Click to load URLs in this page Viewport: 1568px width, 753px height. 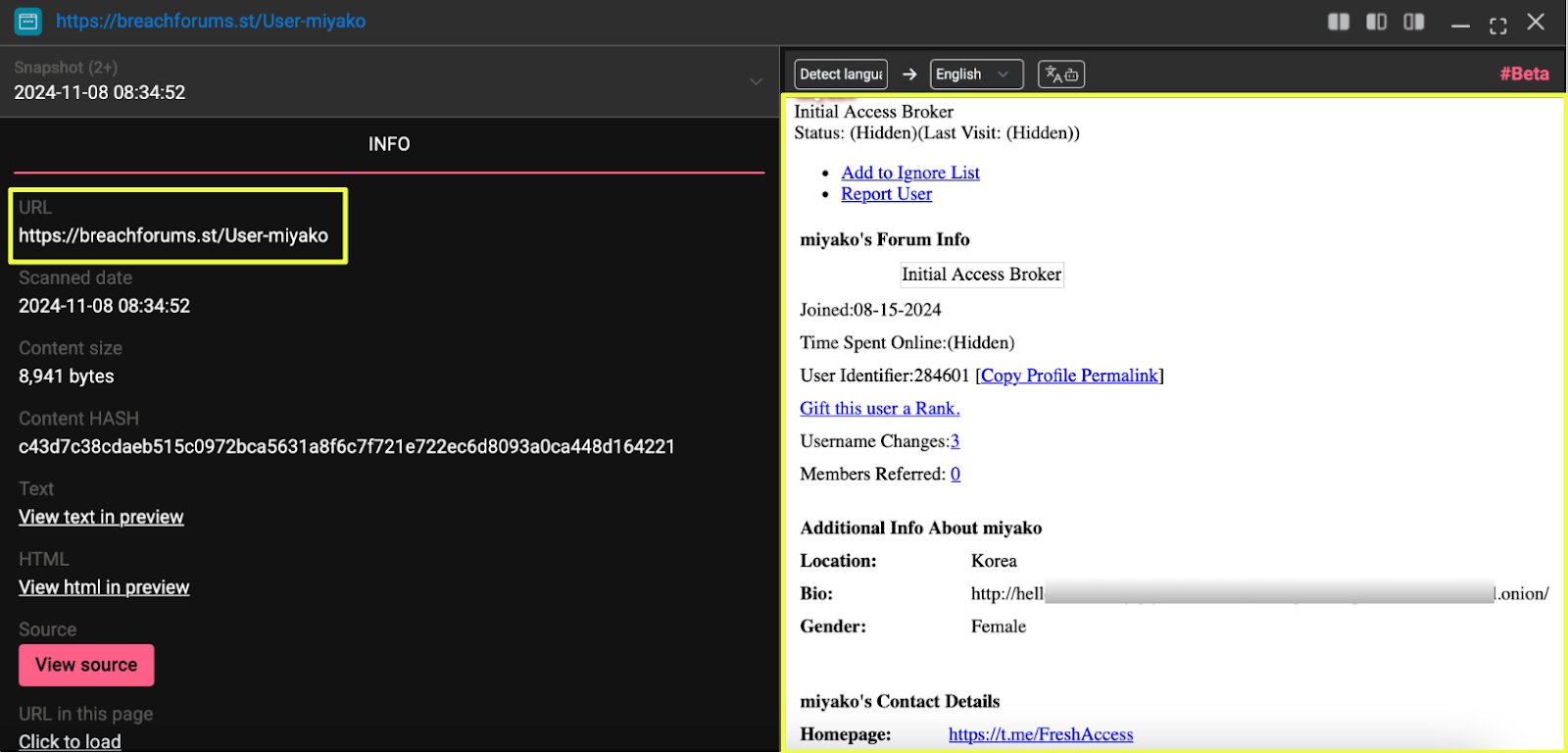[70, 741]
